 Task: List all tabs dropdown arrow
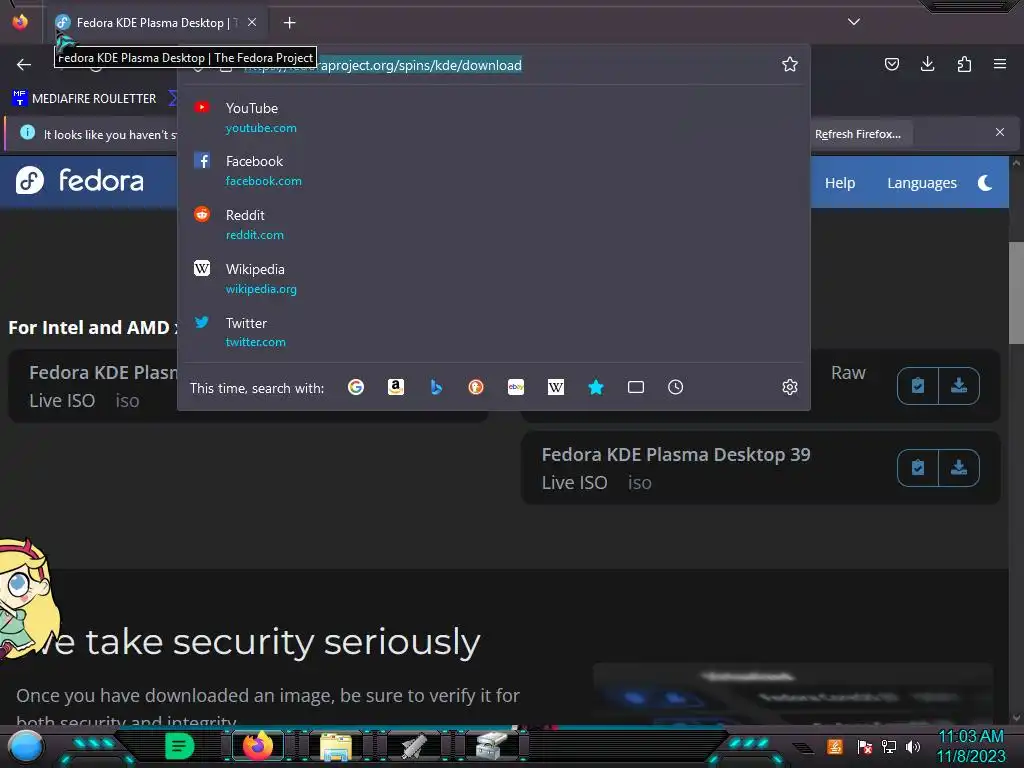point(854,22)
